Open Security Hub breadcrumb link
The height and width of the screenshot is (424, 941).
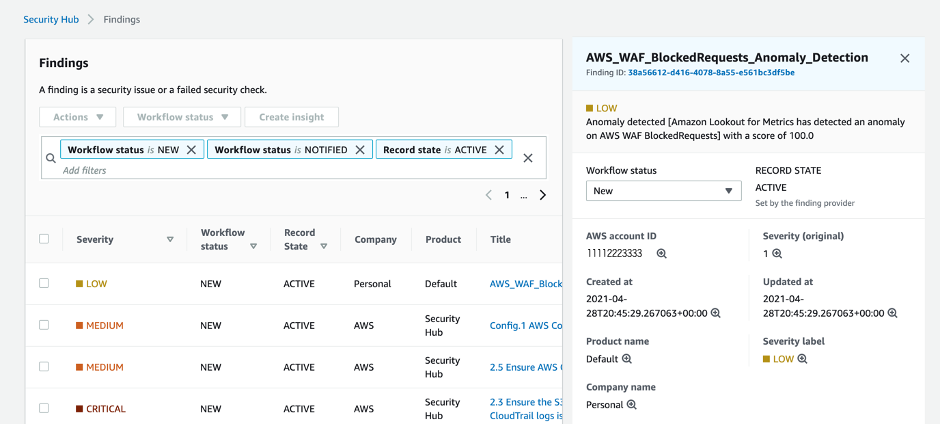pos(51,19)
